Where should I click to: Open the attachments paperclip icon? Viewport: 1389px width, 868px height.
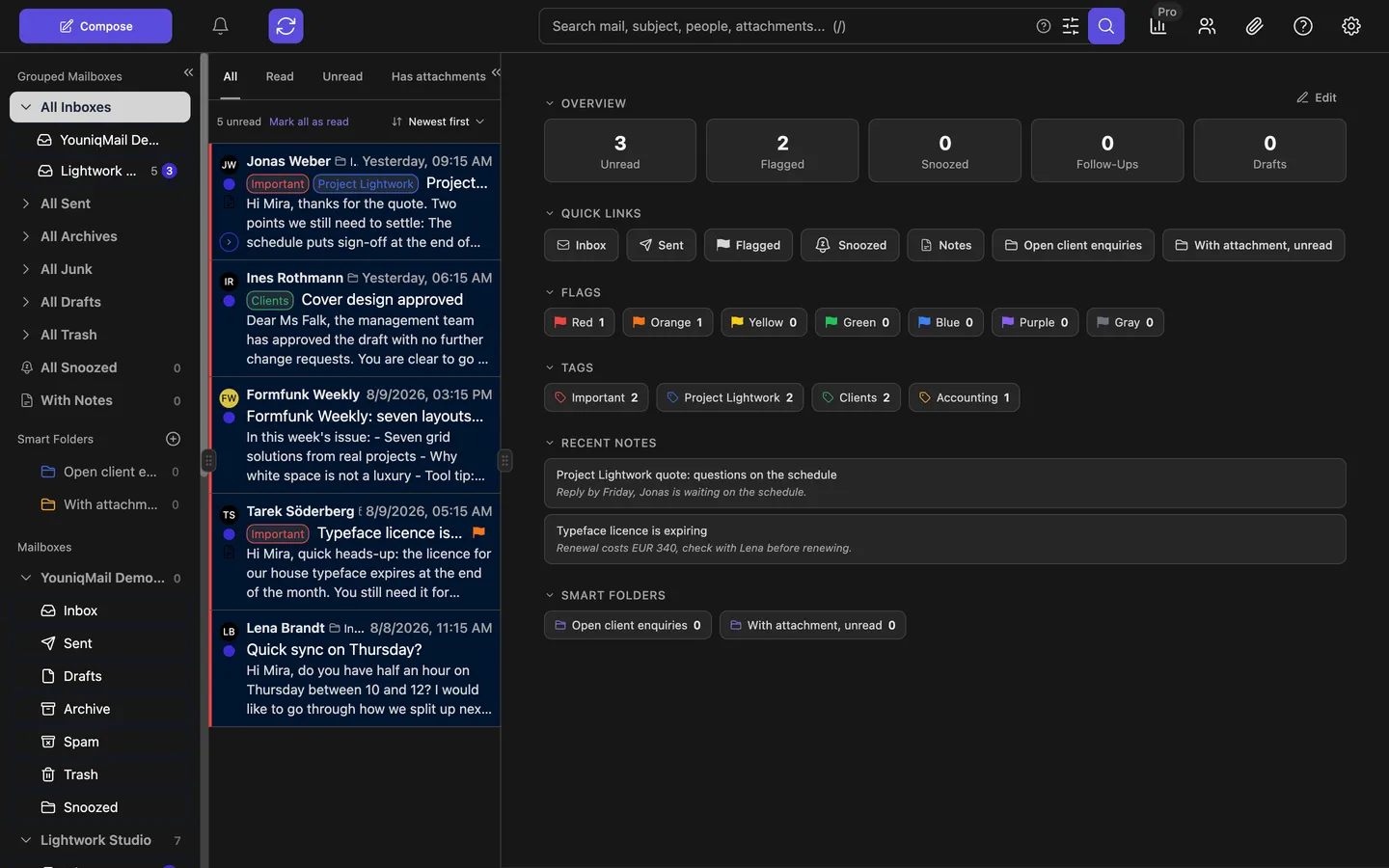click(x=1255, y=26)
